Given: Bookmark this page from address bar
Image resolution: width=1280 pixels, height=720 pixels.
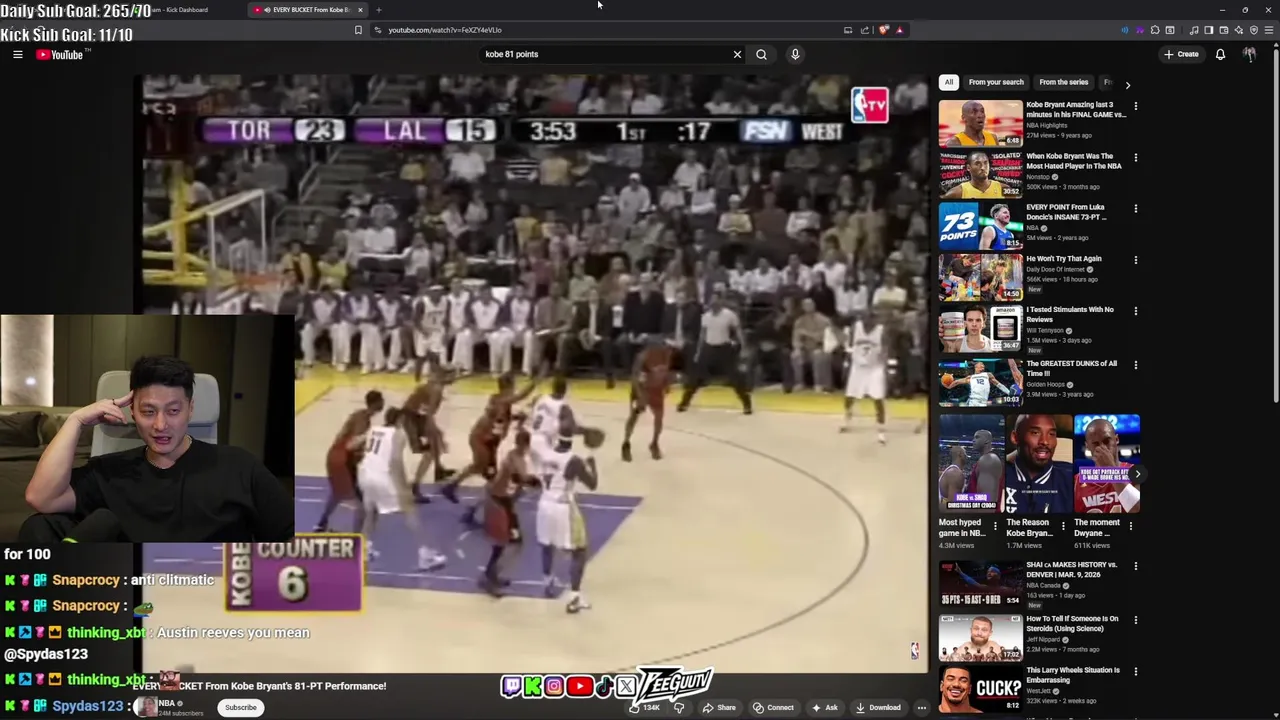Looking at the screenshot, I should pyautogui.click(x=358, y=30).
